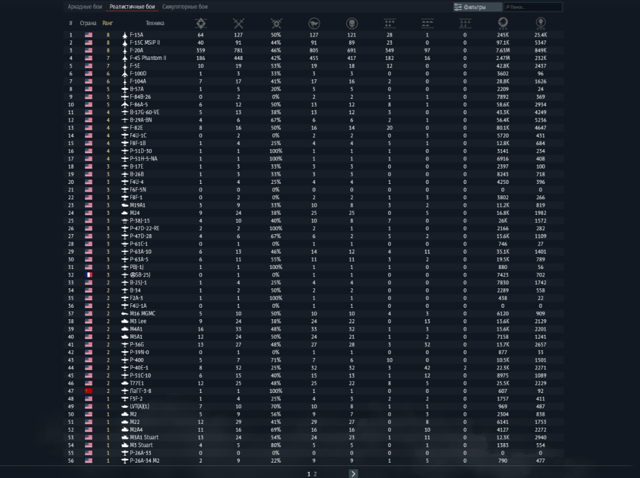Sort by air kills column icon
The width and height of the screenshot is (640, 478).
pyautogui.click(x=390, y=23)
